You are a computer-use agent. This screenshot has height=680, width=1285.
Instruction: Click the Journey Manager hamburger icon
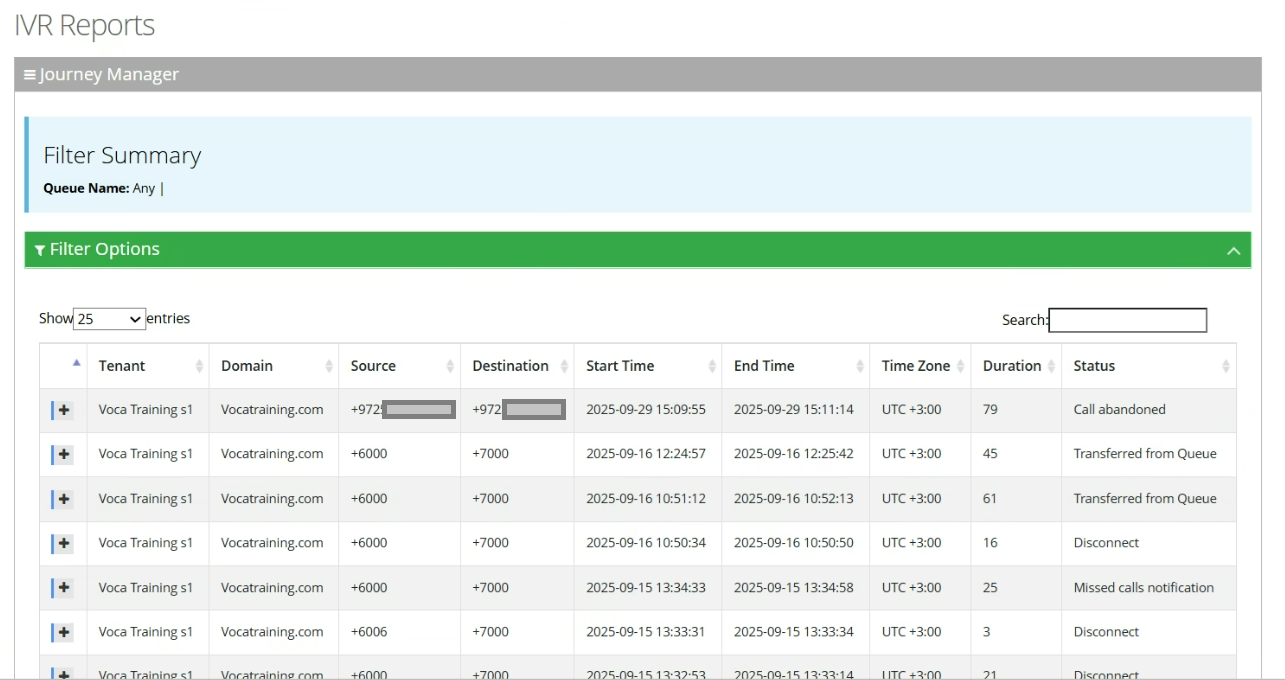click(x=30, y=75)
